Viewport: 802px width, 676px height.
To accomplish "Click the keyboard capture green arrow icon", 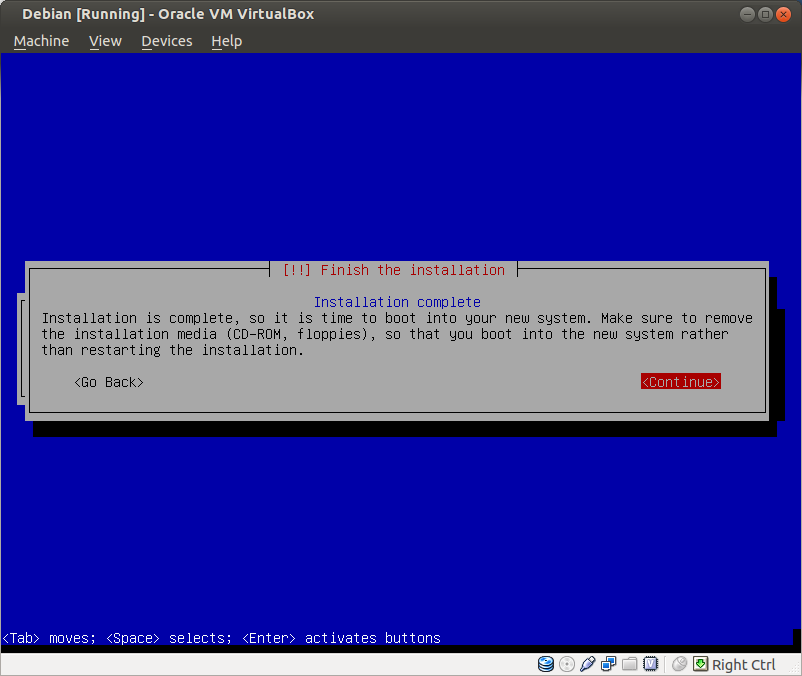I will tap(700, 664).
